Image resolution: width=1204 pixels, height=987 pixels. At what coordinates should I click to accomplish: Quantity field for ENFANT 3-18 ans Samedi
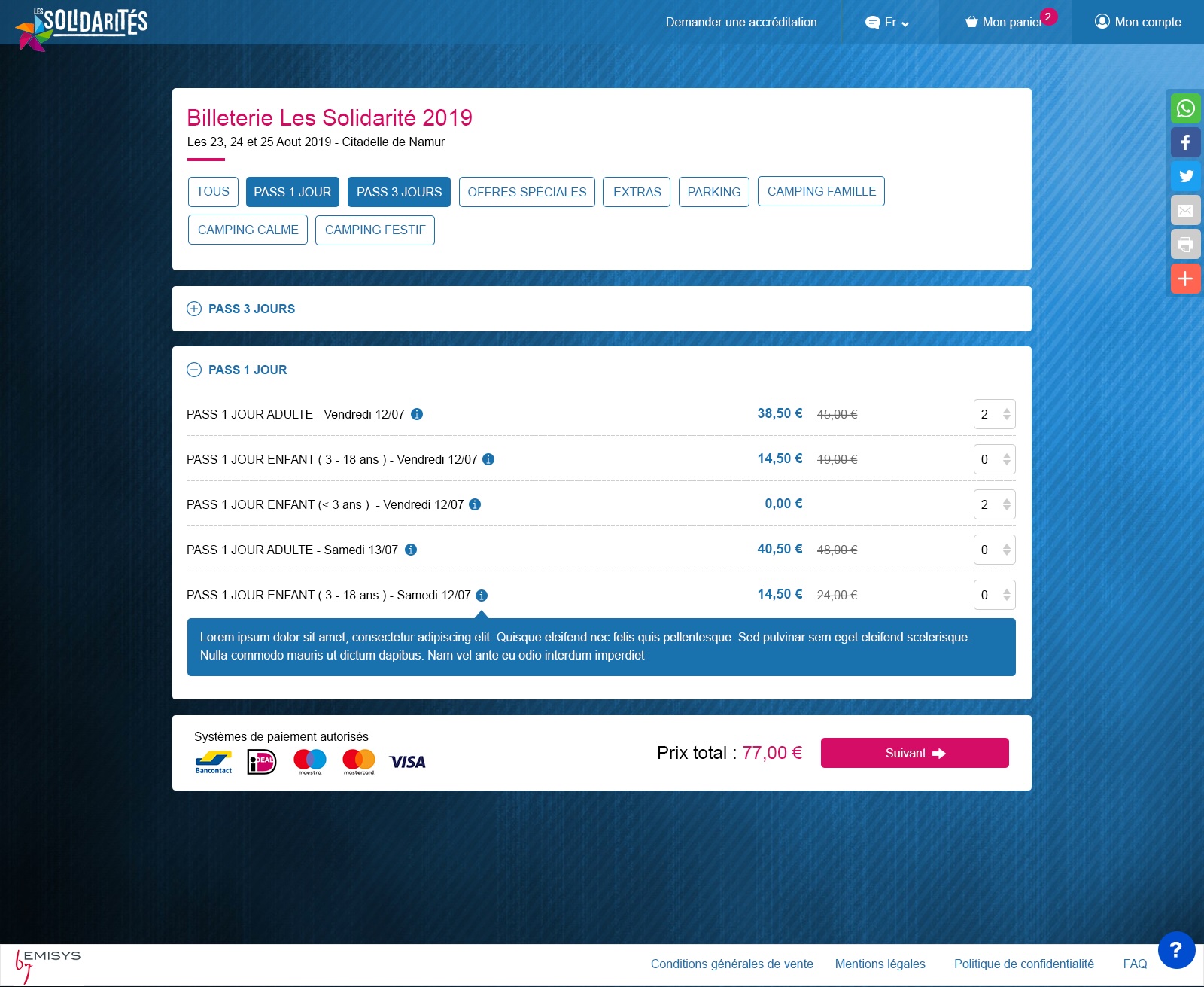pos(994,595)
